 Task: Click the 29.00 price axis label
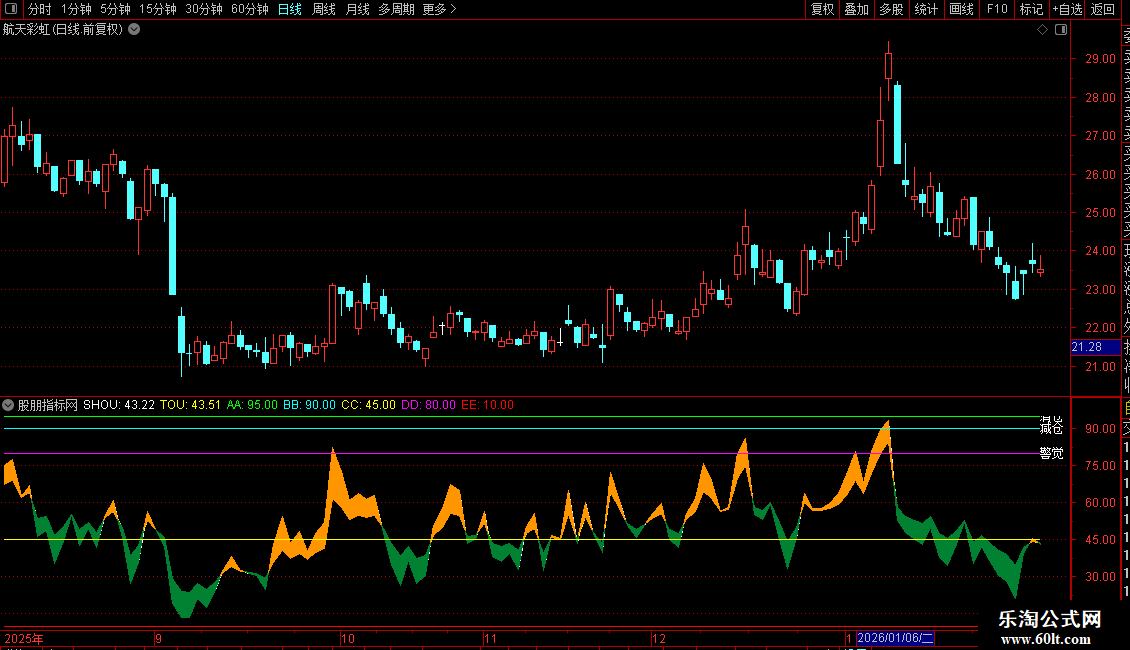(x=1100, y=58)
